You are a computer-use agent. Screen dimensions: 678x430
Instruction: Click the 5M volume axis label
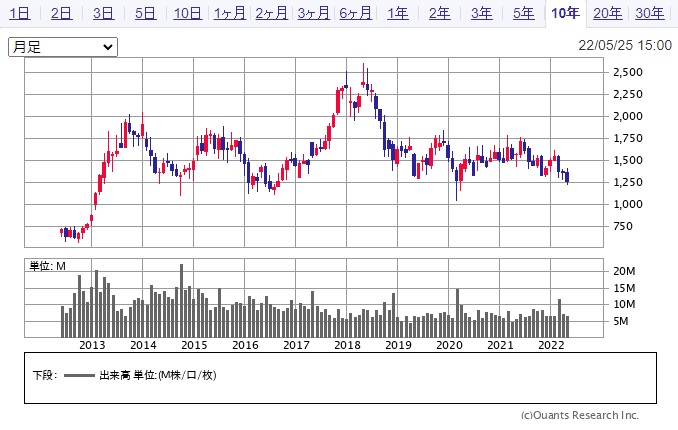point(620,321)
